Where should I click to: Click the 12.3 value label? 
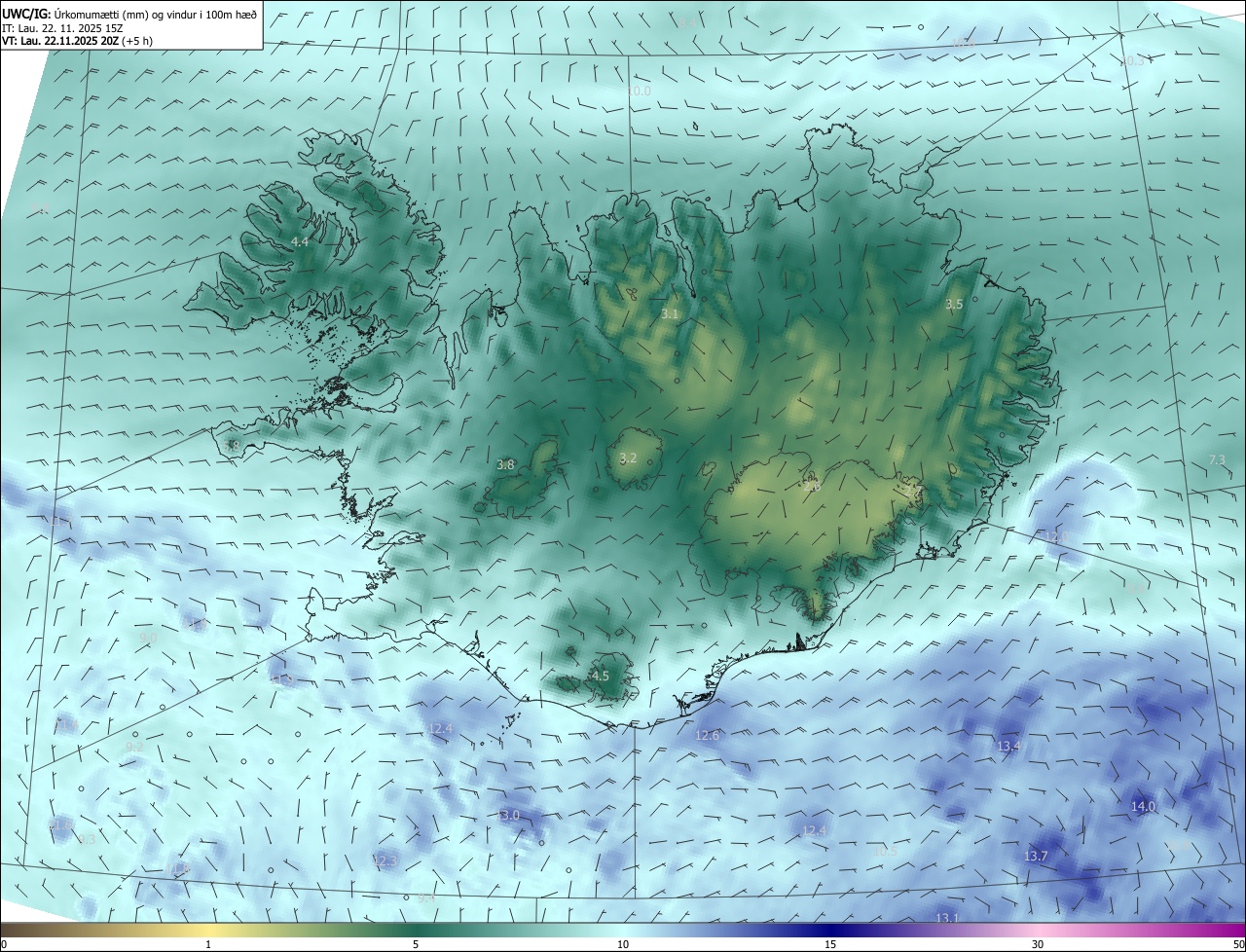[x=385, y=860]
